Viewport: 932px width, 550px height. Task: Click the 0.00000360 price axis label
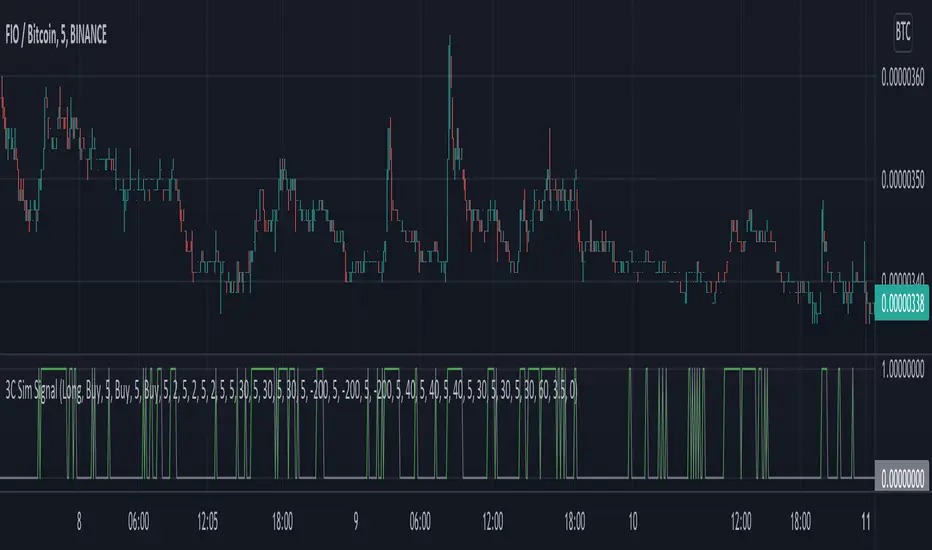click(x=902, y=77)
